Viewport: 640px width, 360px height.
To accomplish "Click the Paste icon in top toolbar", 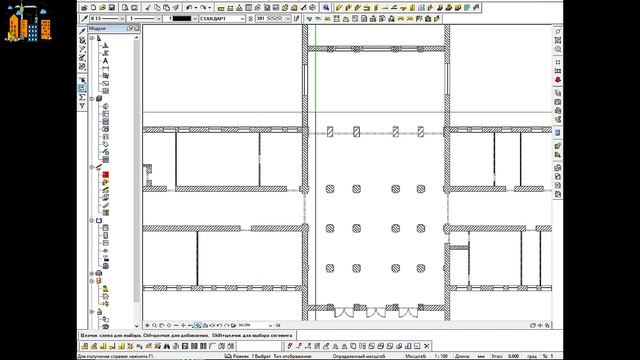I will pyautogui.click(x=167, y=7).
